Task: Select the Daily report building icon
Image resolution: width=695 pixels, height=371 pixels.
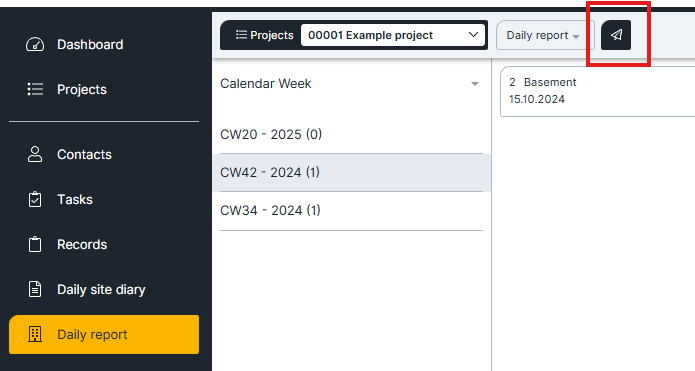Action: 35,334
